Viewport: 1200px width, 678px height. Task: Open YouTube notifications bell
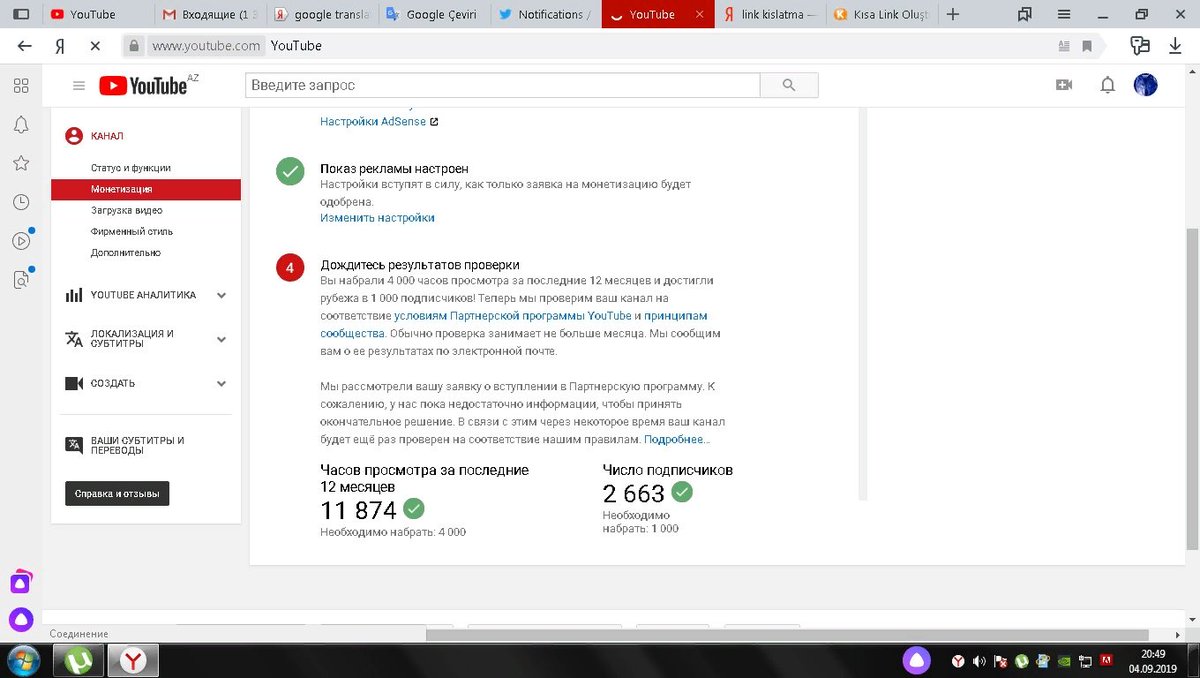coord(1107,85)
